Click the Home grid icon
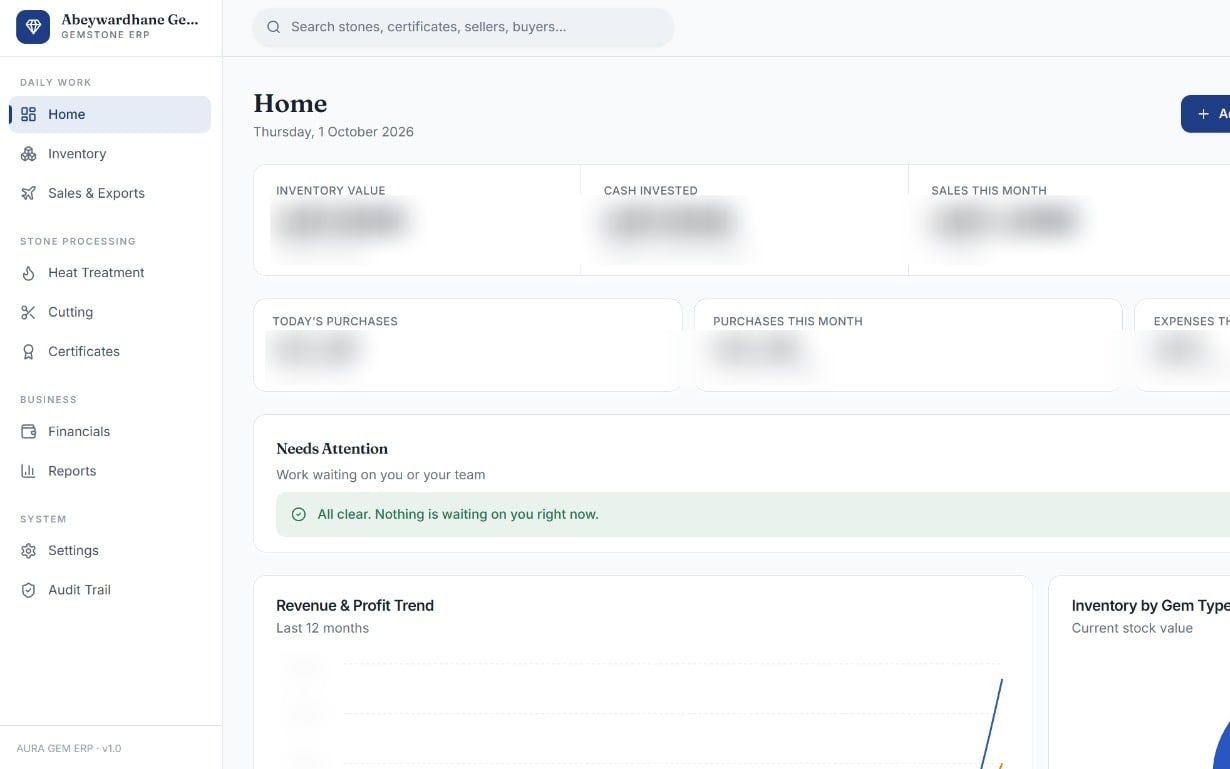The width and height of the screenshot is (1230, 769). [x=28, y=114]
